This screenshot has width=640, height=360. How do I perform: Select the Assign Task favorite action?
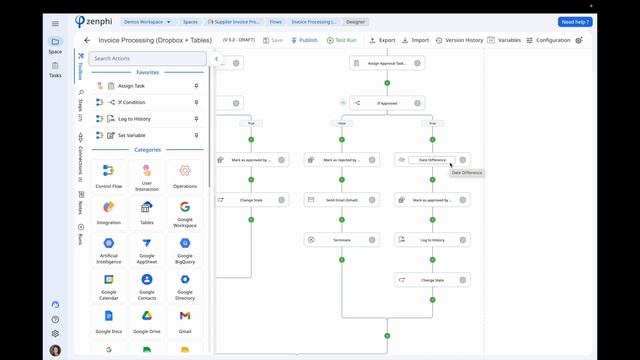[148, 86]
